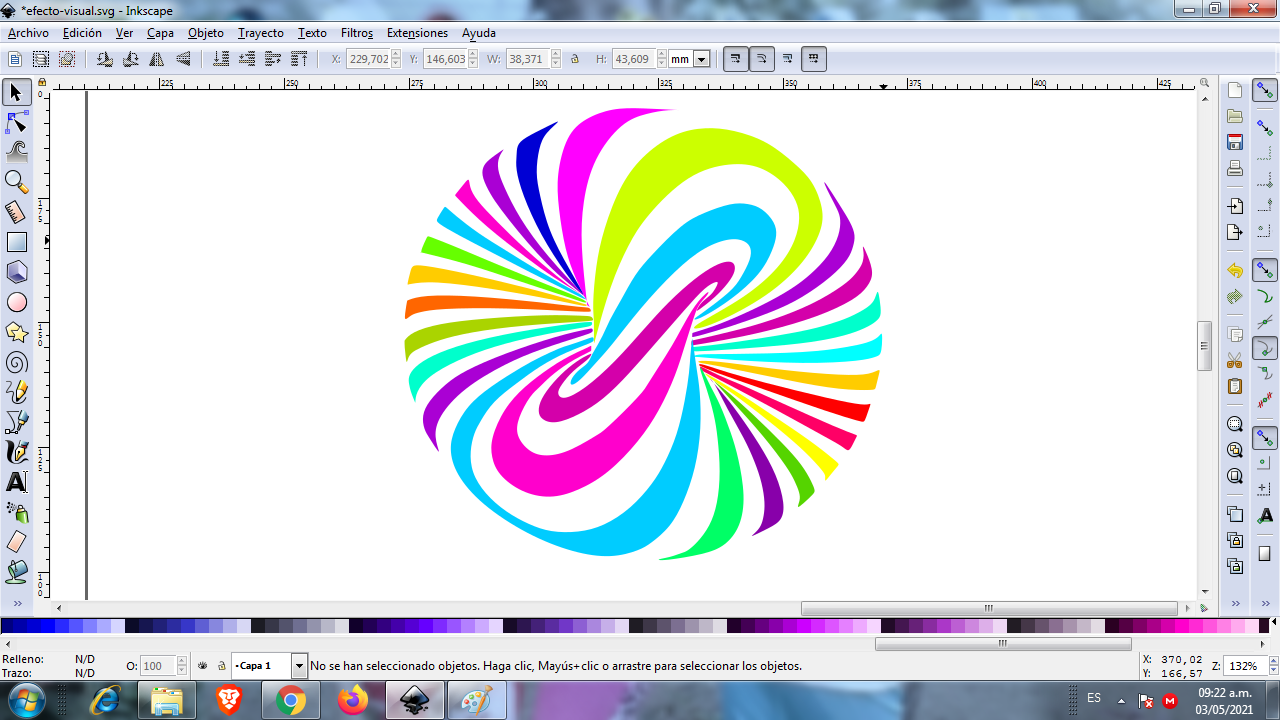Toggle scale rounded corners option
Screen dimensions: 1280x720
click(762, 59)
